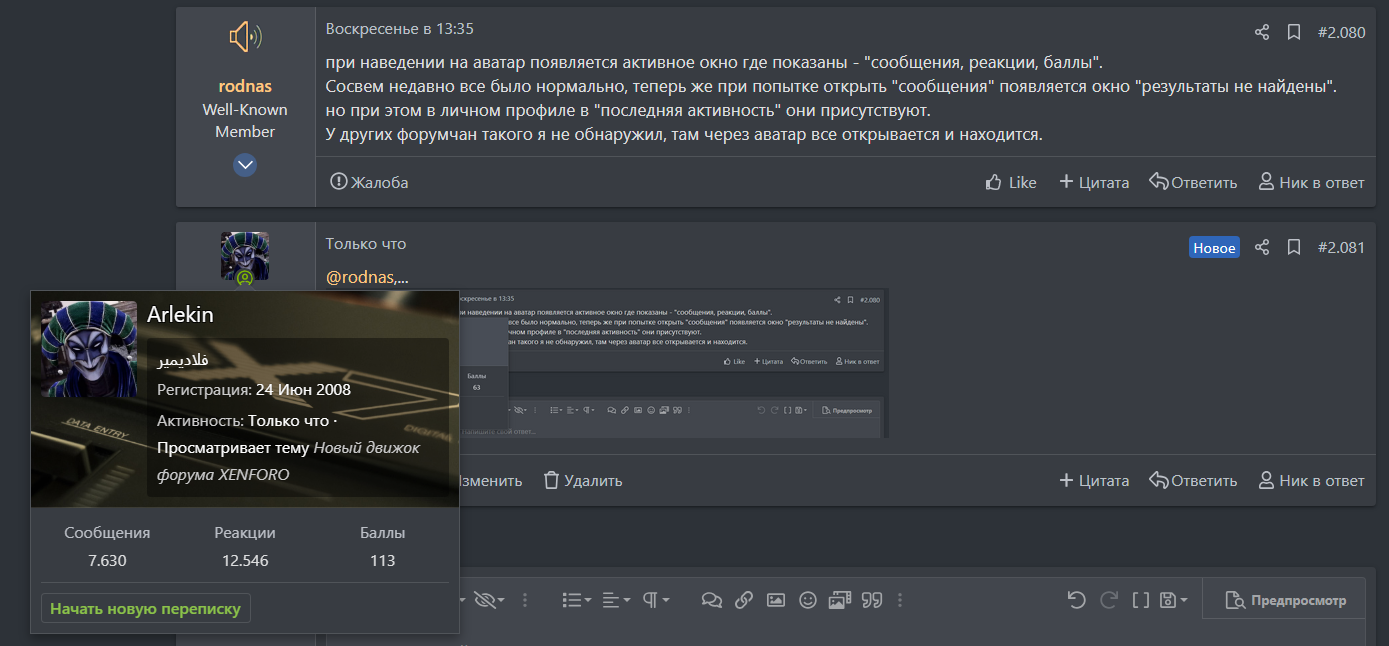
Task: Delete post via Удалить
Action: 583,480
